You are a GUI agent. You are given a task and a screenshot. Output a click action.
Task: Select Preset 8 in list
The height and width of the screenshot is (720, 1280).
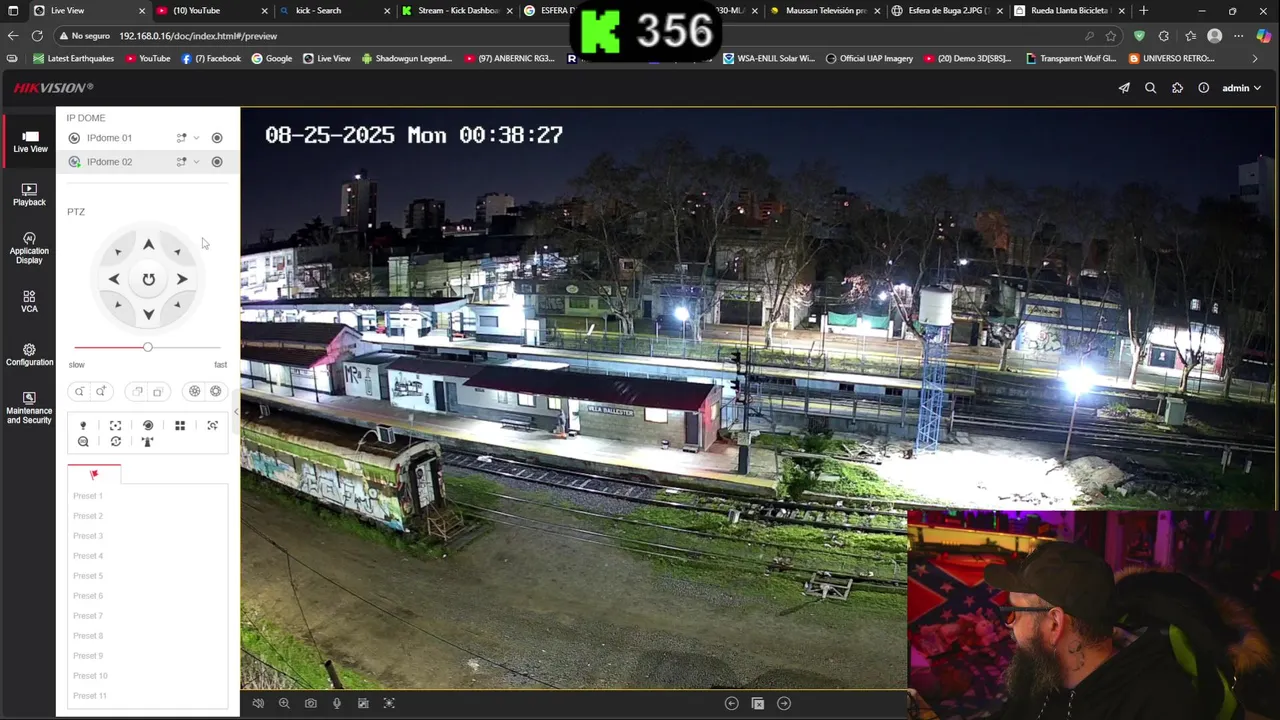pos(88,636)
